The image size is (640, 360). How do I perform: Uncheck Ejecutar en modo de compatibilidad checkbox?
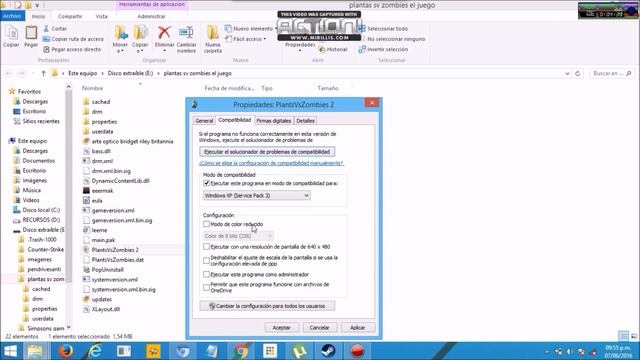[x=206, y=183]
